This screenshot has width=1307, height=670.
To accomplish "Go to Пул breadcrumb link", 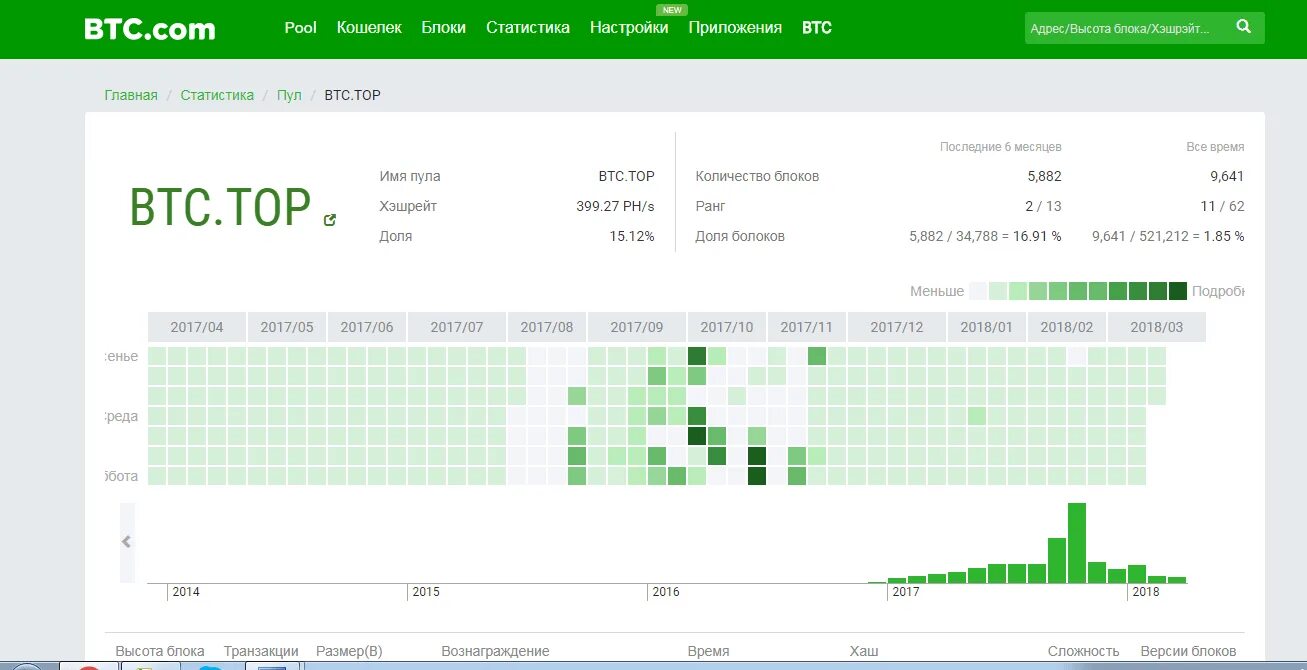I will coord(289,95).
